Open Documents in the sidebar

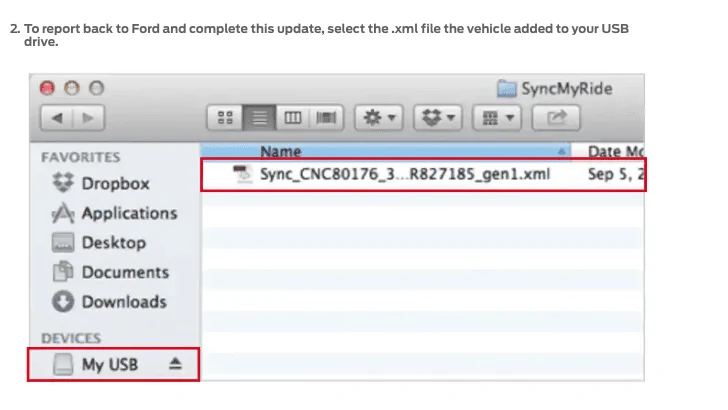pos(110,272)
